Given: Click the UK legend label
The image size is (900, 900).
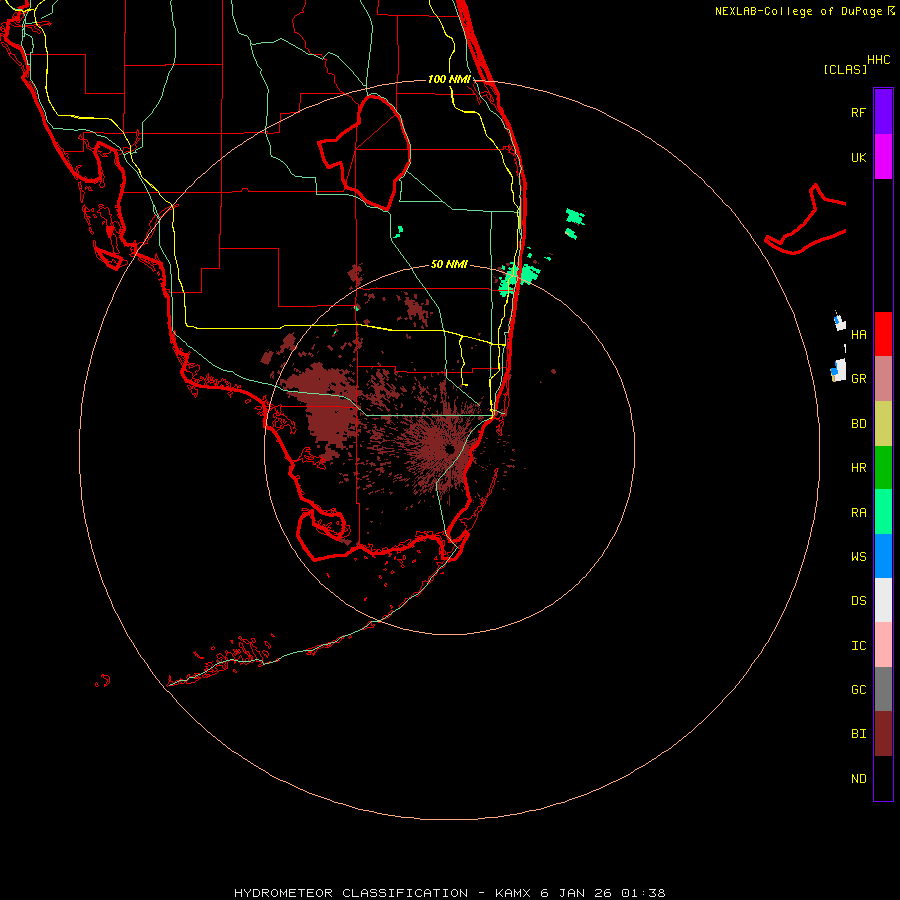Looking at the screenshot, I should coord(858,157).
